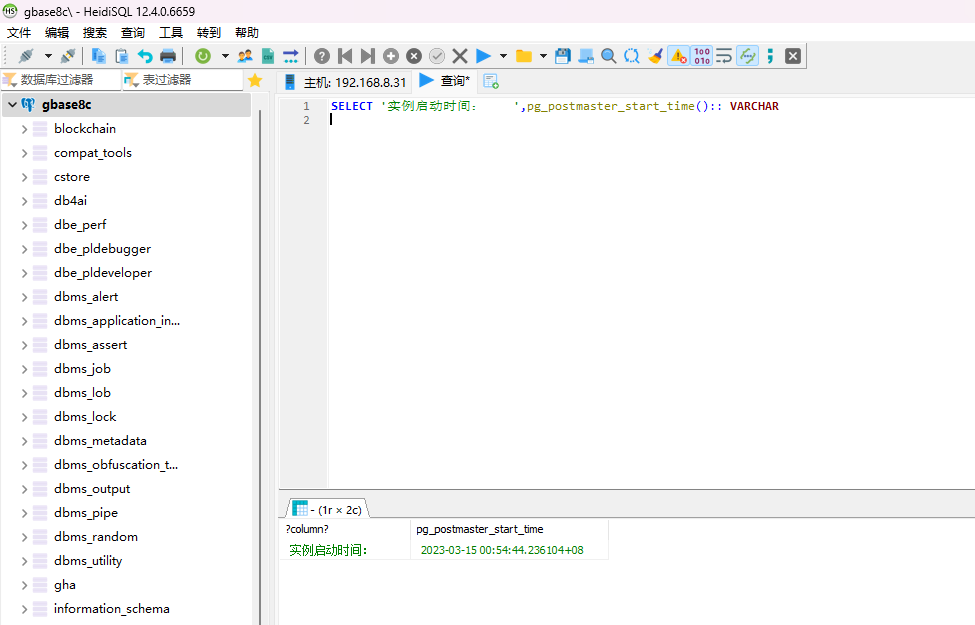Click the copy icon in toolbar
Image resolution: width=975 pixels, height=625 pixels.
(98, 56)
